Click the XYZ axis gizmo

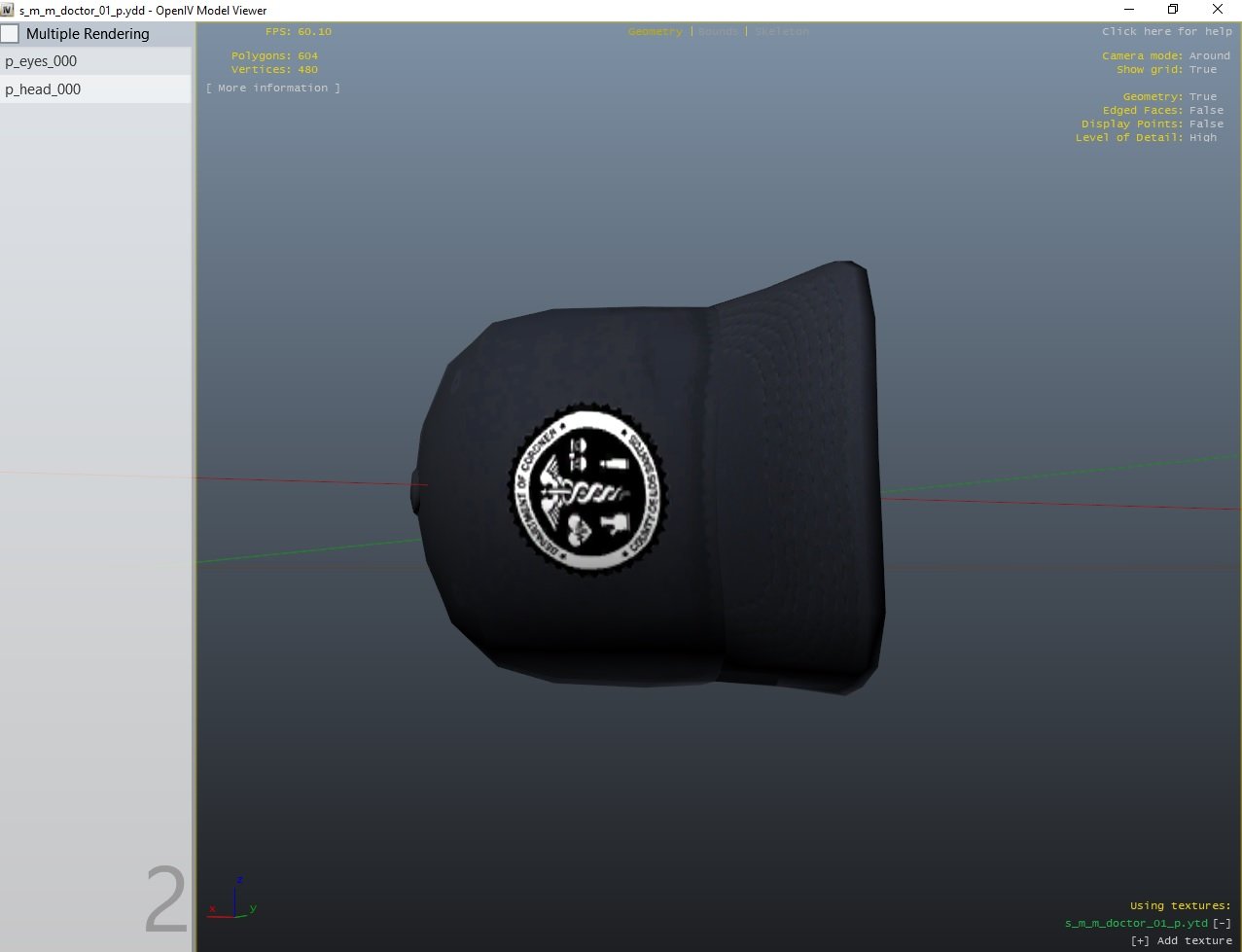point(232,899)
